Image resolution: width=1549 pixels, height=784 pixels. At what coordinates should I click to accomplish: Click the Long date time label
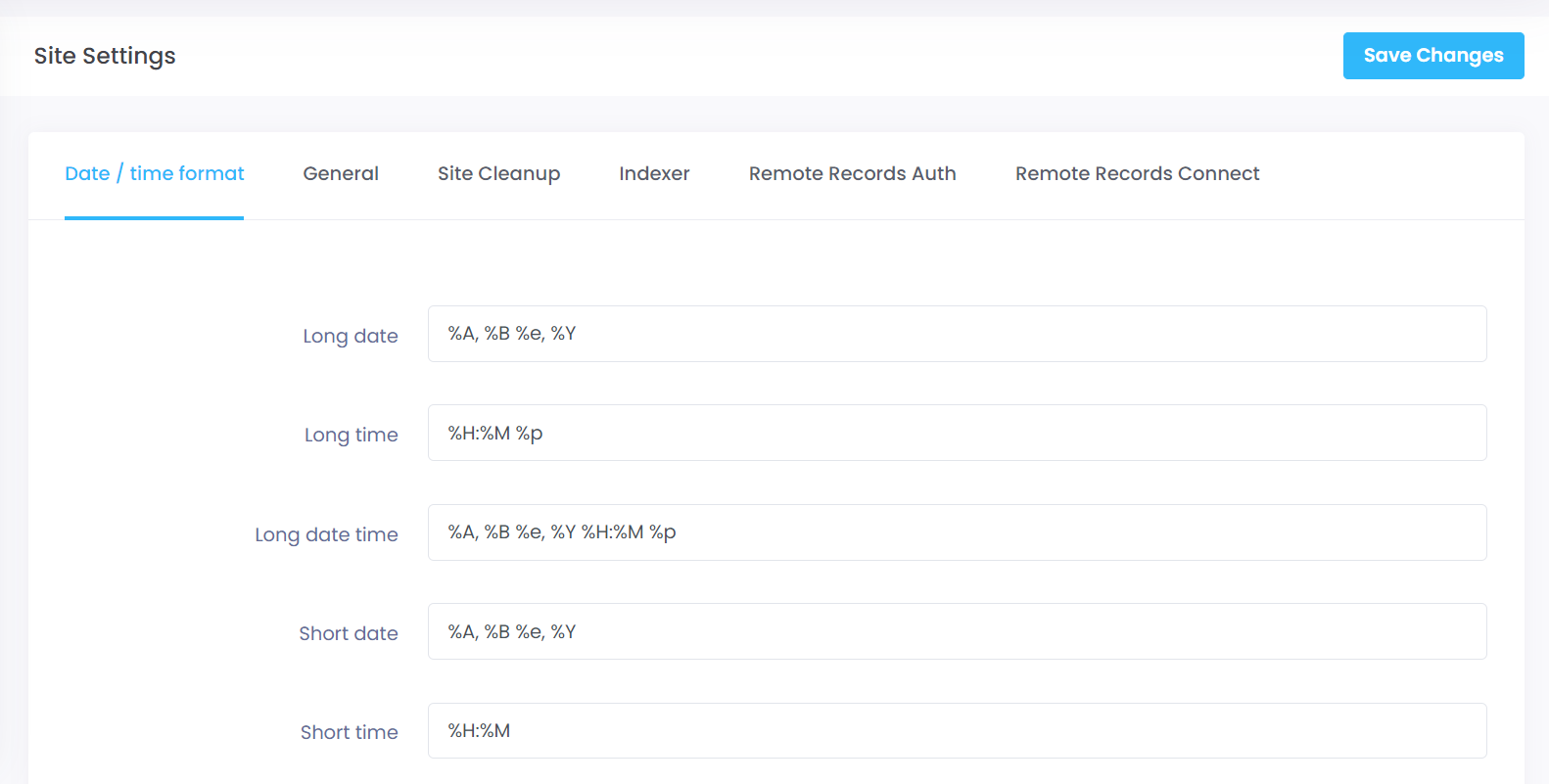pos(326,534)
